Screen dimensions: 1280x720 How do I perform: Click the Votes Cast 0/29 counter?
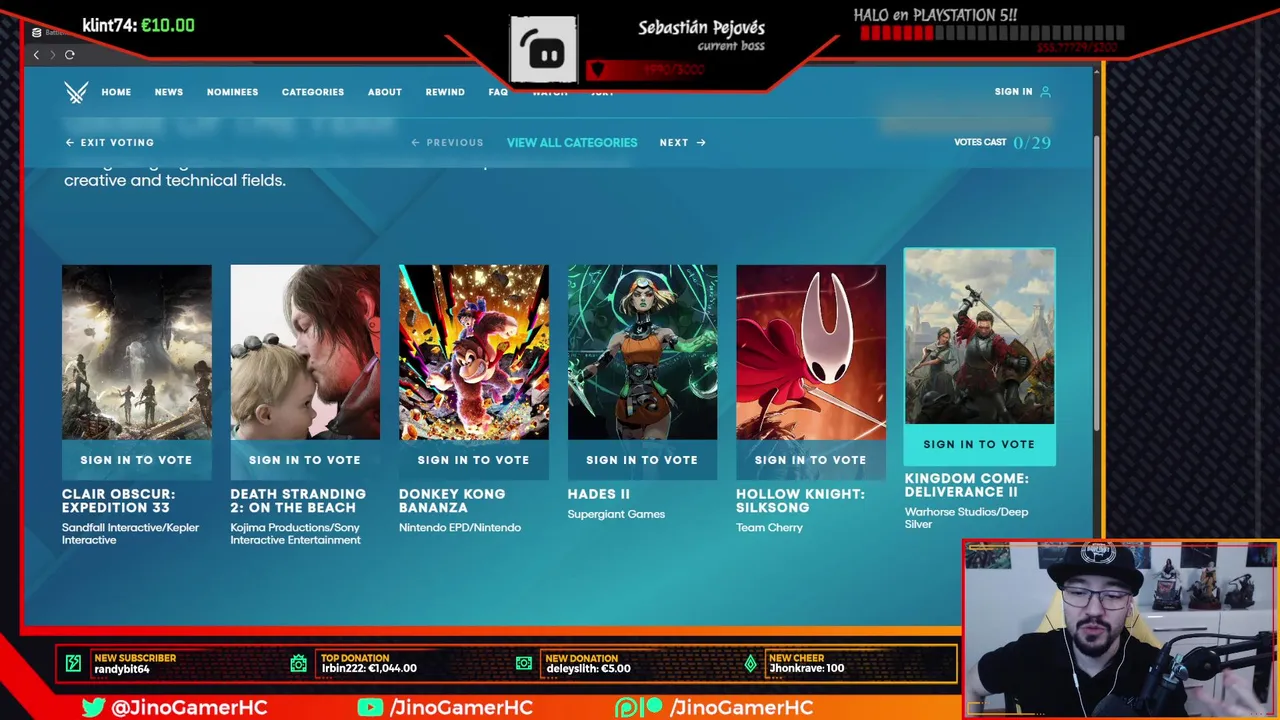(x=1002, y=143)
